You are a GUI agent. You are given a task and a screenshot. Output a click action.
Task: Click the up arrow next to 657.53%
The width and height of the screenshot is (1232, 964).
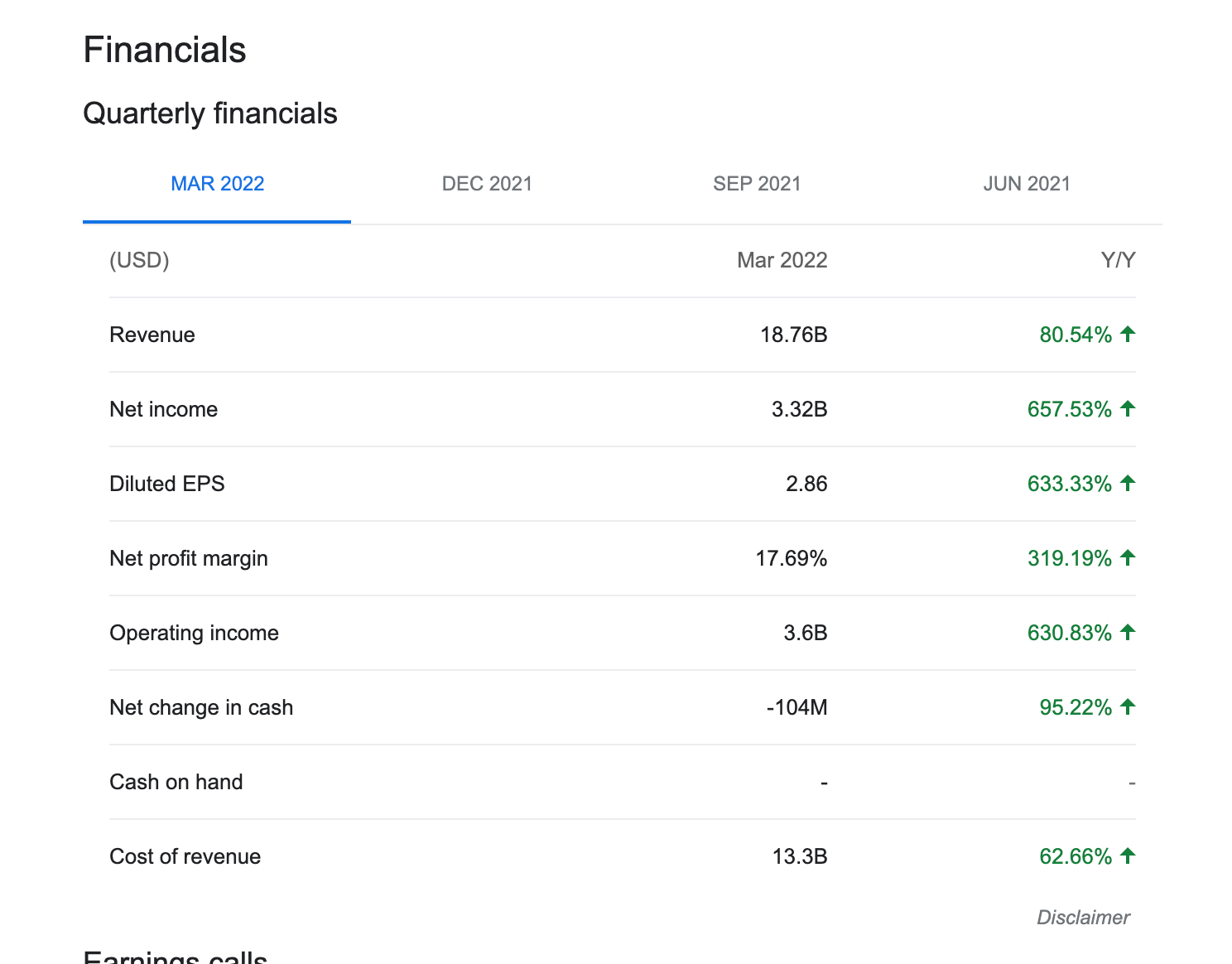point(1127,409)
